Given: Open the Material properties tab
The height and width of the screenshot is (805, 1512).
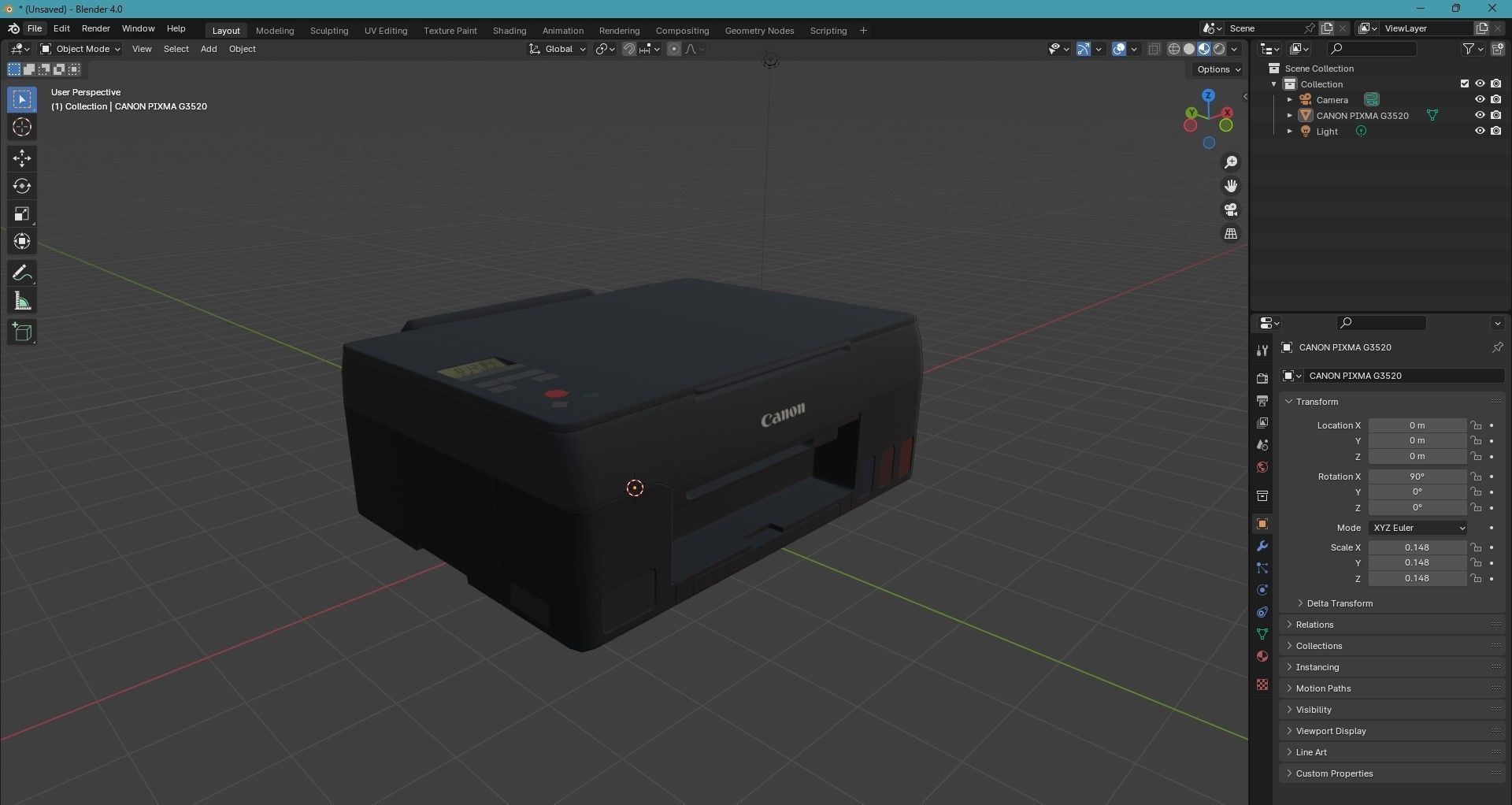Looking at the screenshot, I should [1262, 656].
